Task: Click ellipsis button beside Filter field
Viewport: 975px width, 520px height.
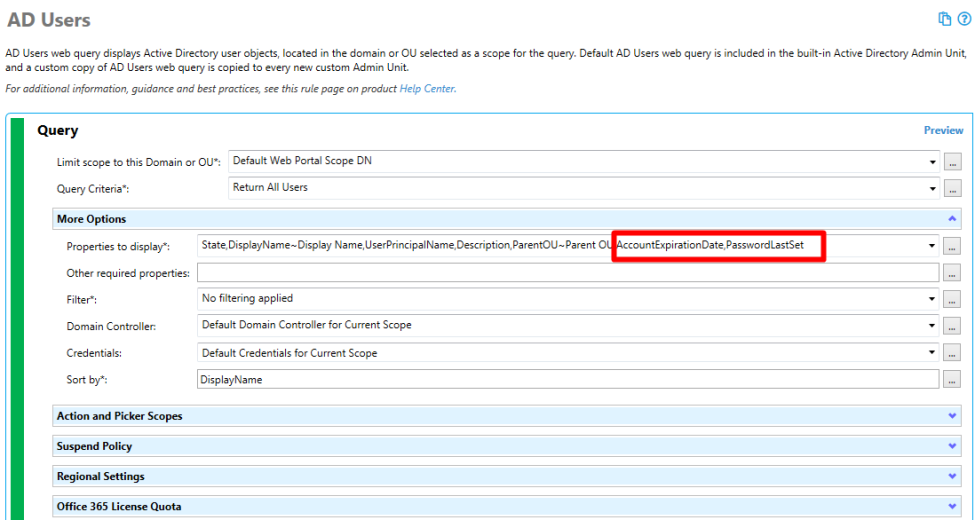Action: coord(952,299)
